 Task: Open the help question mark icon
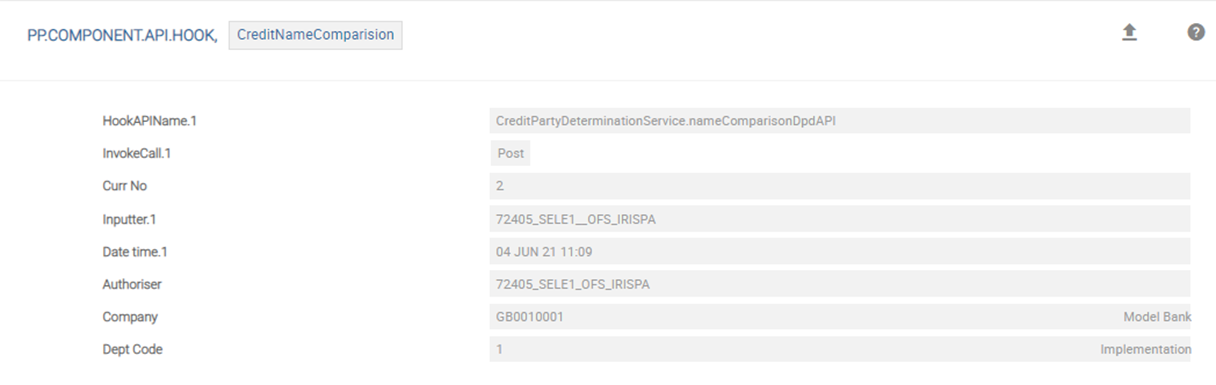1196,32
